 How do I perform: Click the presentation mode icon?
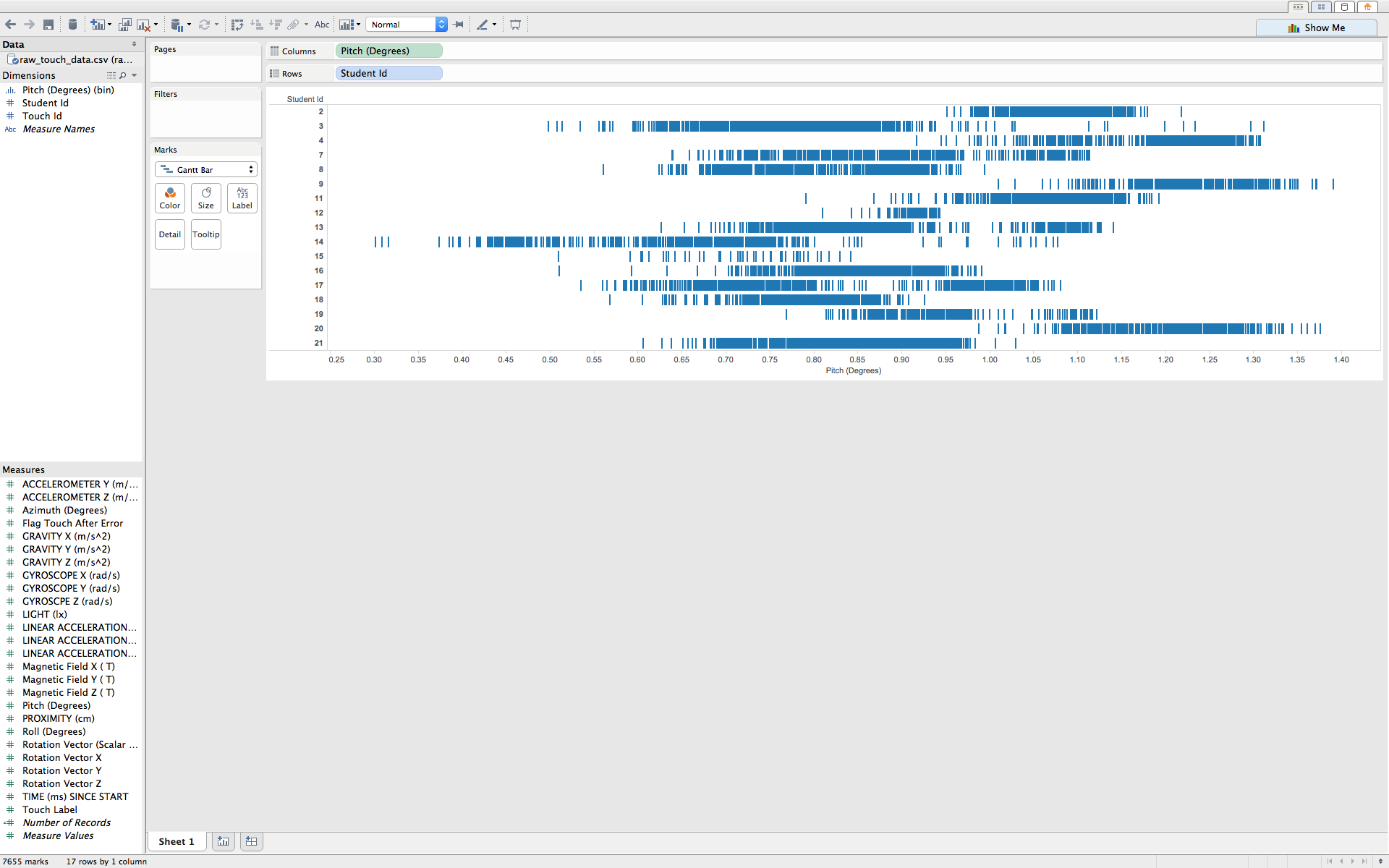[x=515, y=25]
